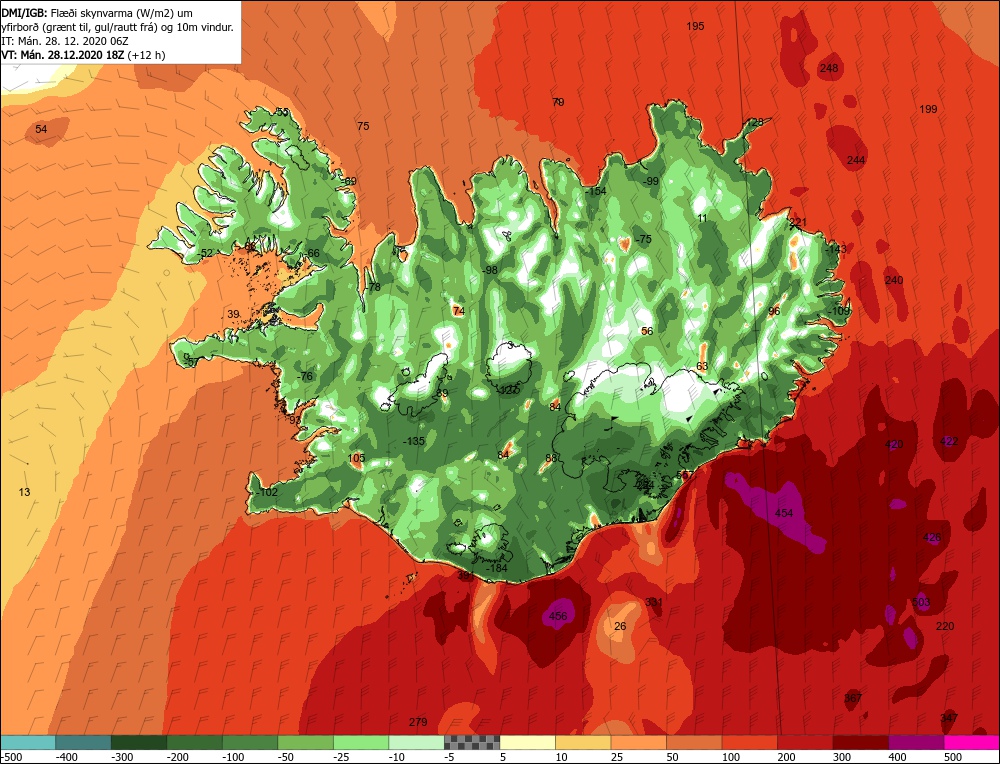Click the map value 331 south of the coast
The image size is (1000, 764).
654,602
